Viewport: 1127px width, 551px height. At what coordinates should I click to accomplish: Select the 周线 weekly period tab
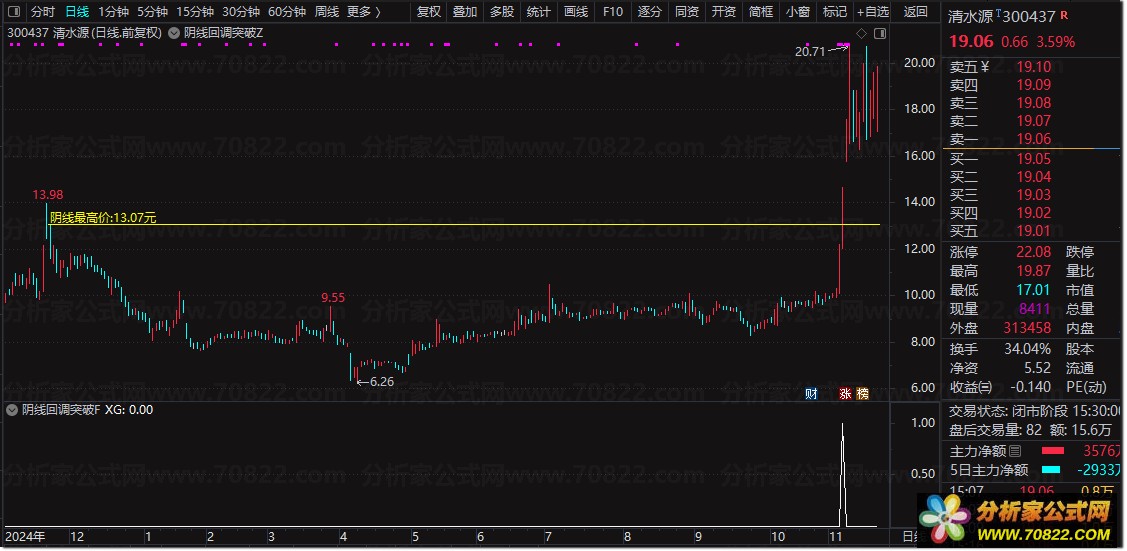click(x=327, y=11)
